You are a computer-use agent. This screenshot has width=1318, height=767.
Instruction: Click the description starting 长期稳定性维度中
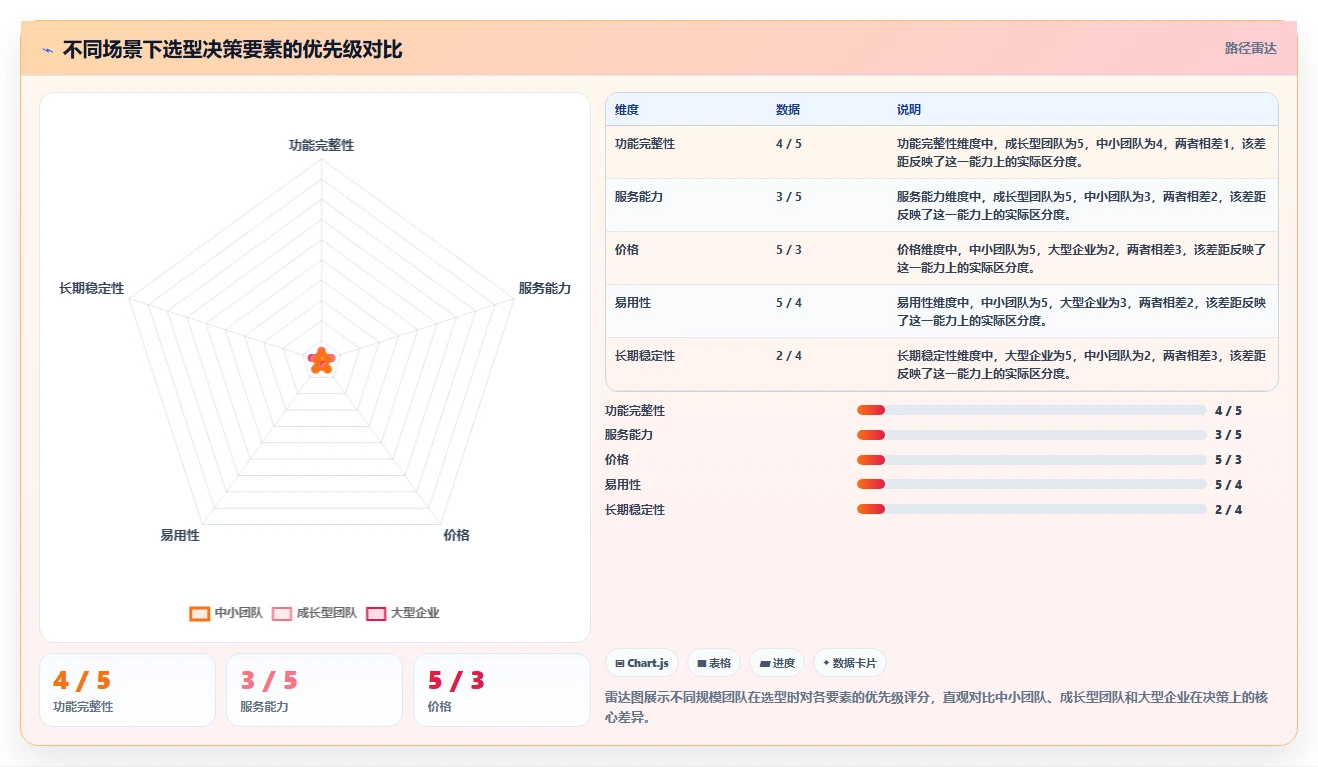point(1081,364)
